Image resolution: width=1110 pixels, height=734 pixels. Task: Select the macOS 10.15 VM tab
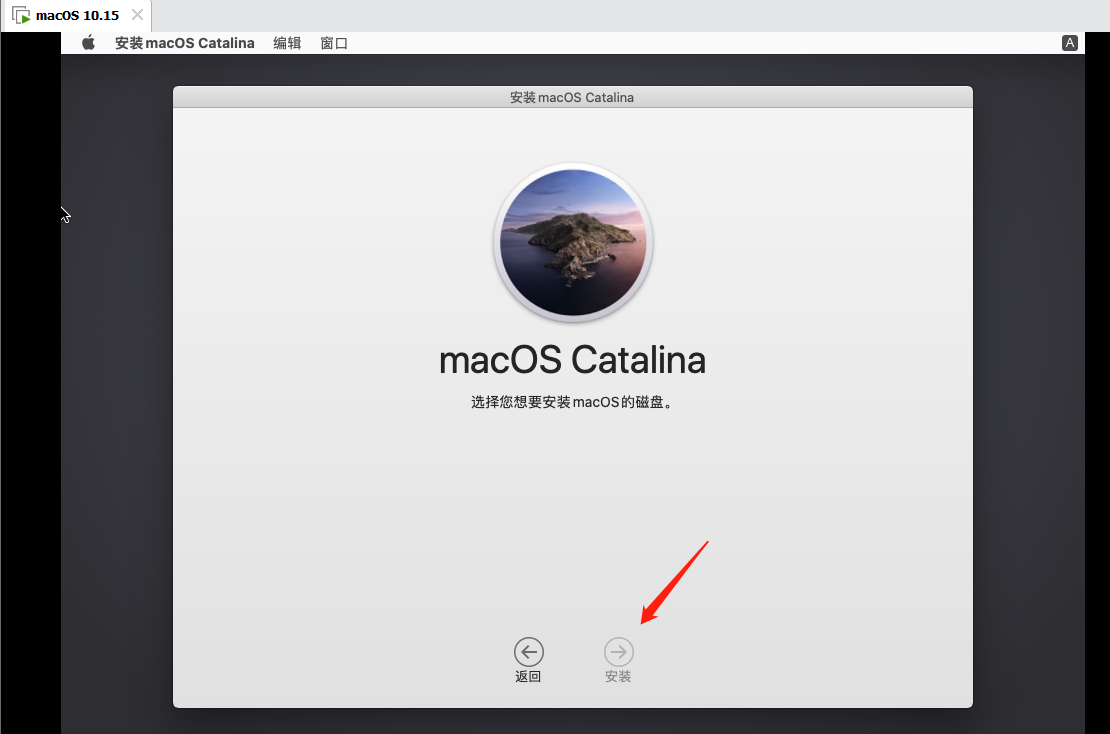(76, 16)
